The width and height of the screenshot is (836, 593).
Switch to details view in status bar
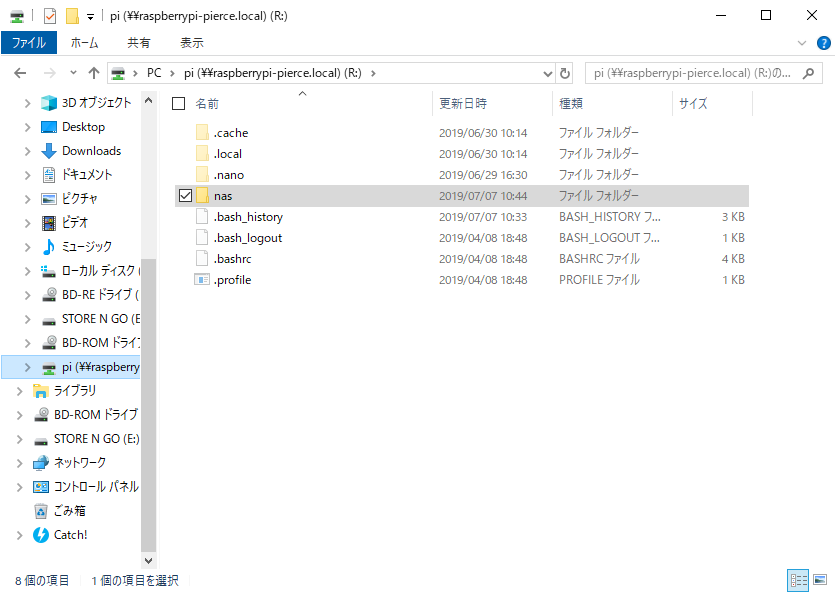pos(798,580)
